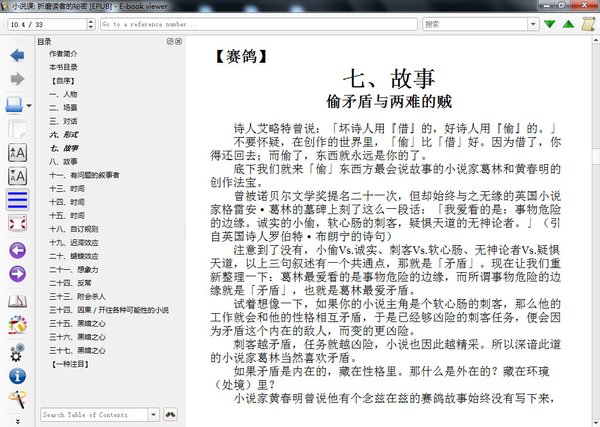Open '作者简介' entry in the contents
Image resolution: width=600 pixels, height=427 pixels.
(67, 54)
